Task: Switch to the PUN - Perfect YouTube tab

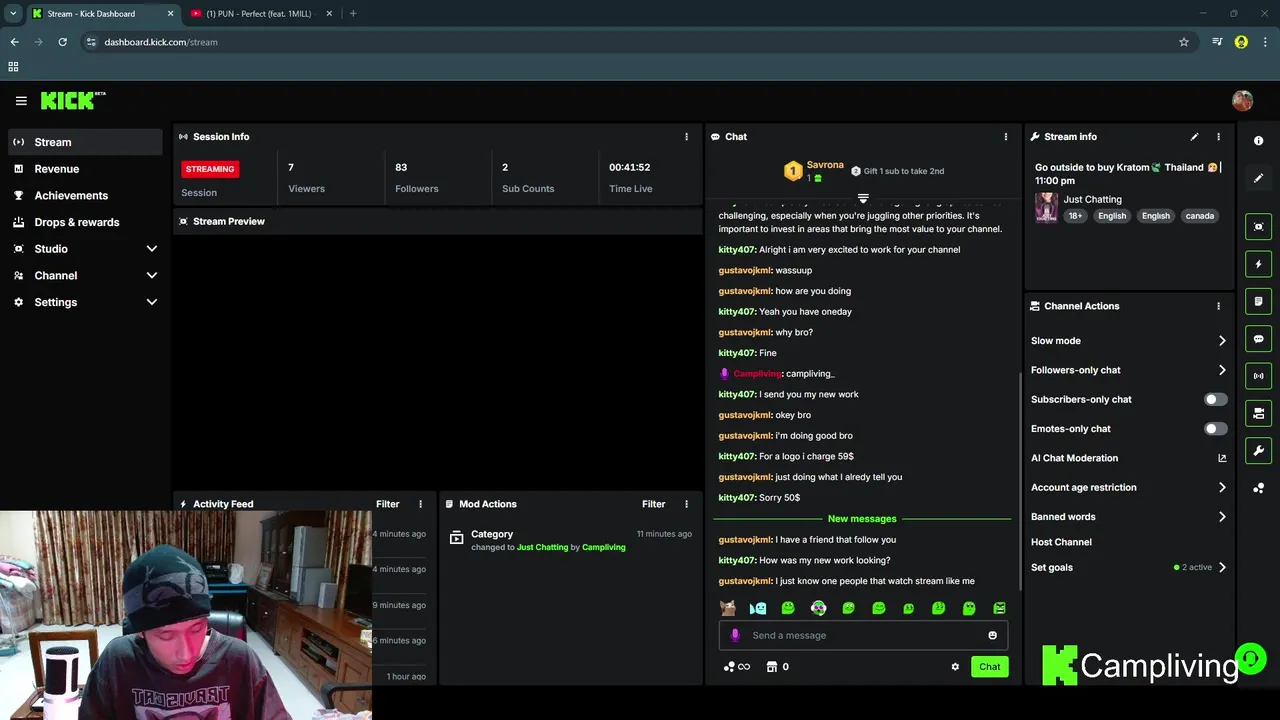Action: [x=260, y=13]
